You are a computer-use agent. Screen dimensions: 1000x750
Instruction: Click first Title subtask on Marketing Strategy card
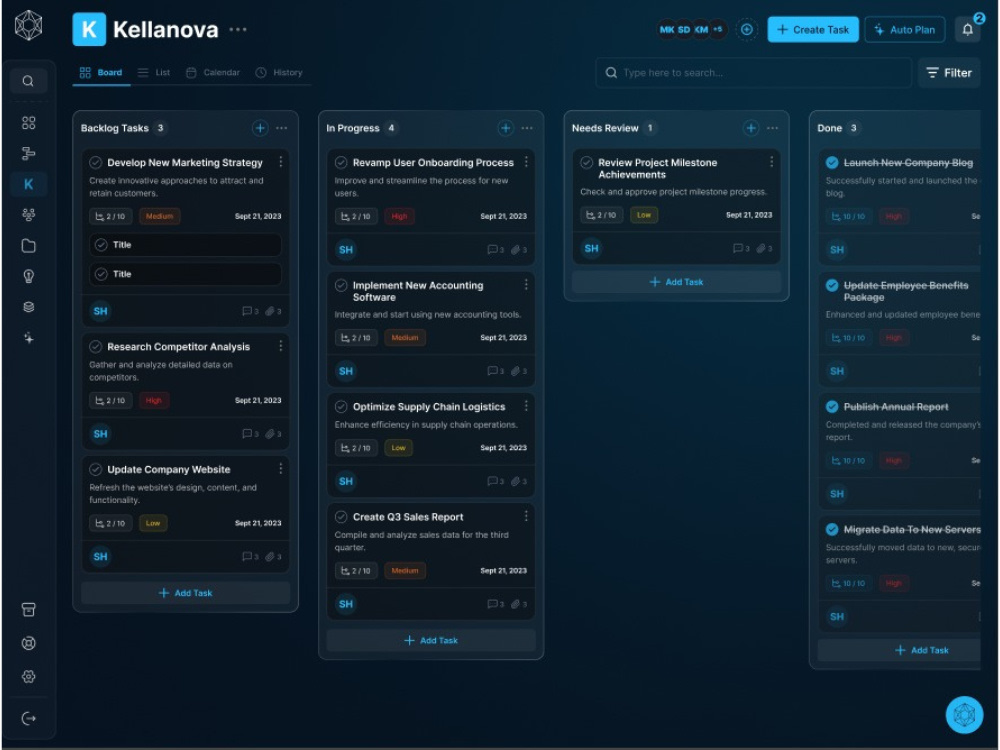pos(186,245)
